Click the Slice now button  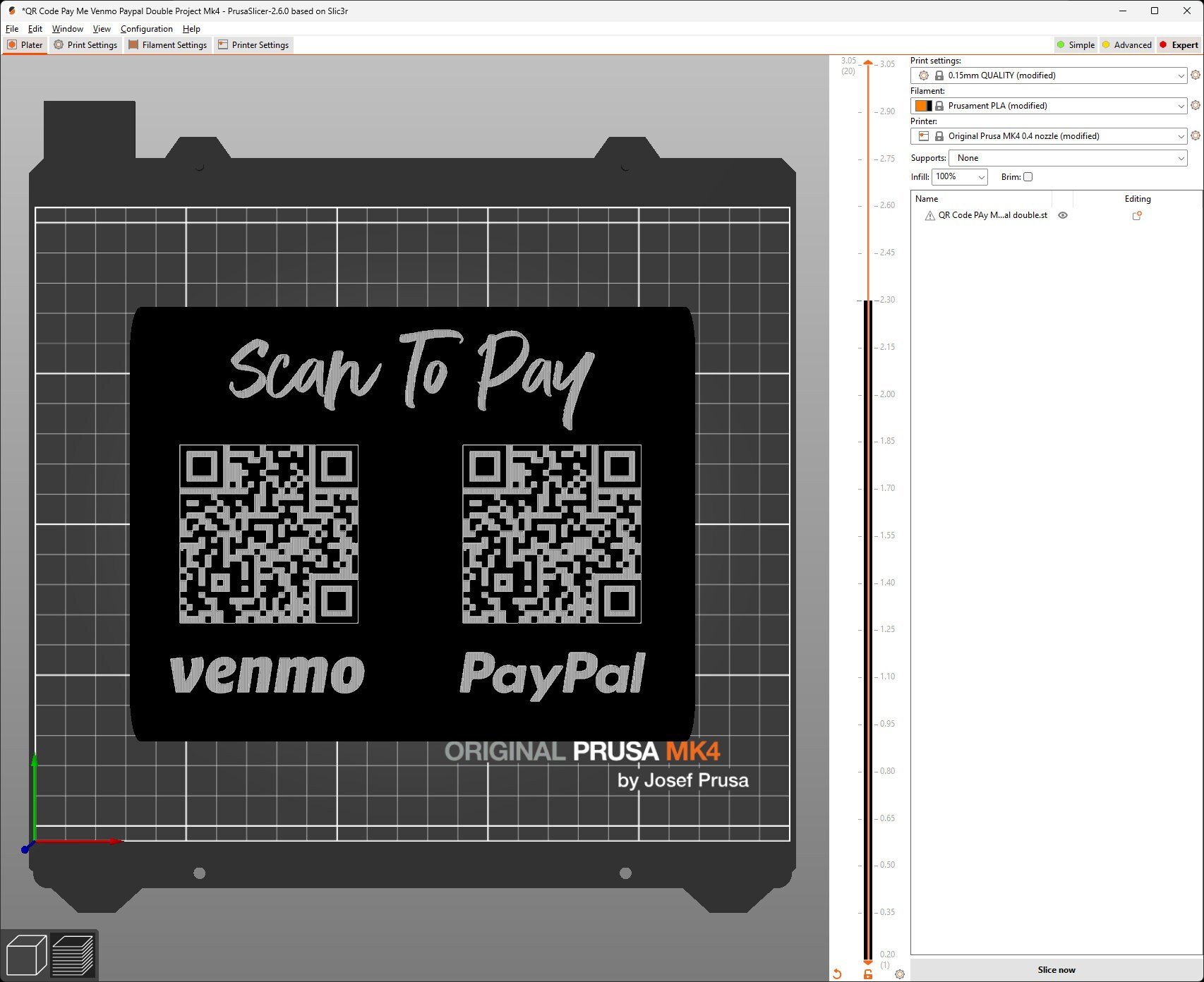click(x=1056, y=970)
